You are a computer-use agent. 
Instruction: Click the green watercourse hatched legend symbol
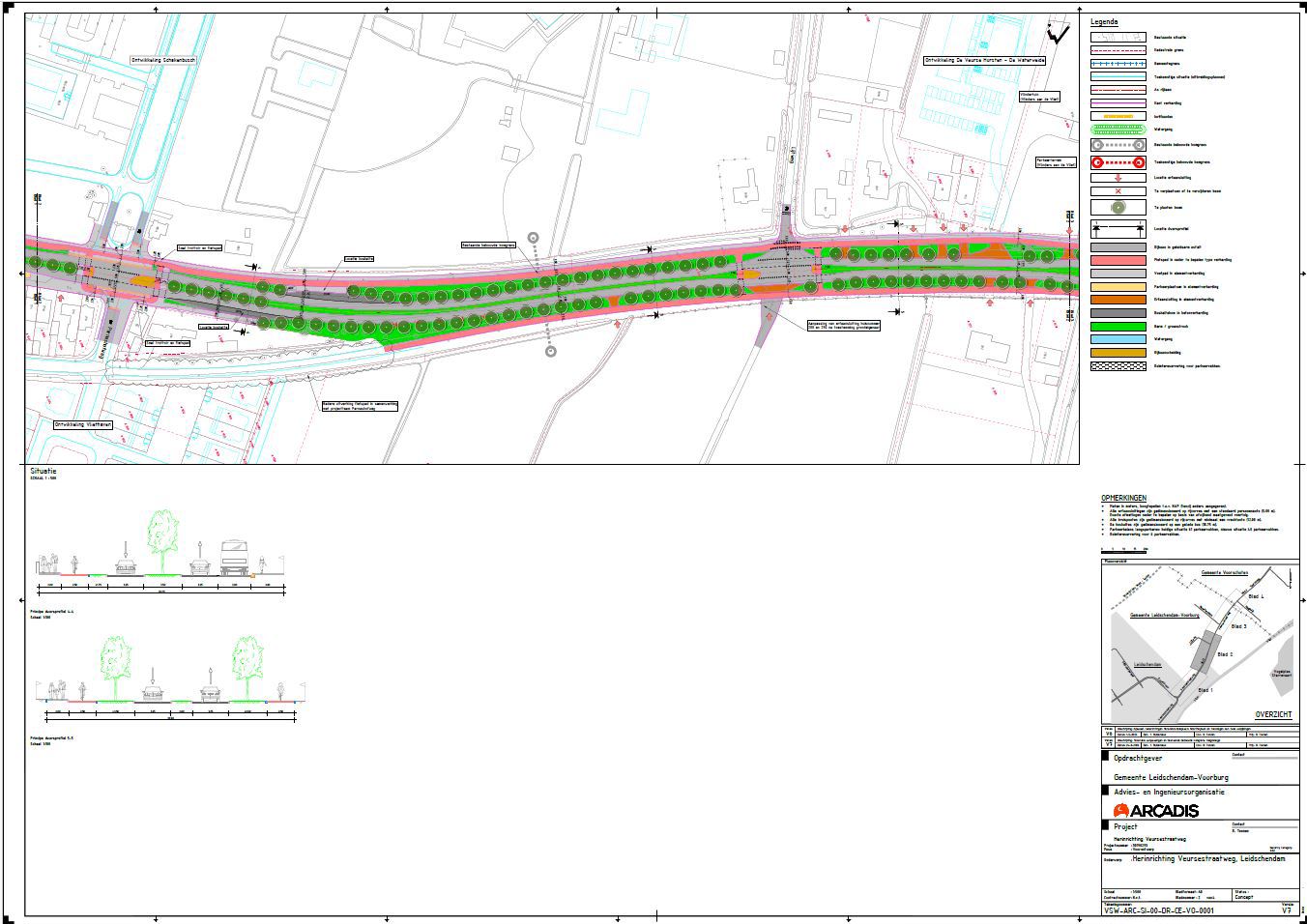(x=1118, y=128)
